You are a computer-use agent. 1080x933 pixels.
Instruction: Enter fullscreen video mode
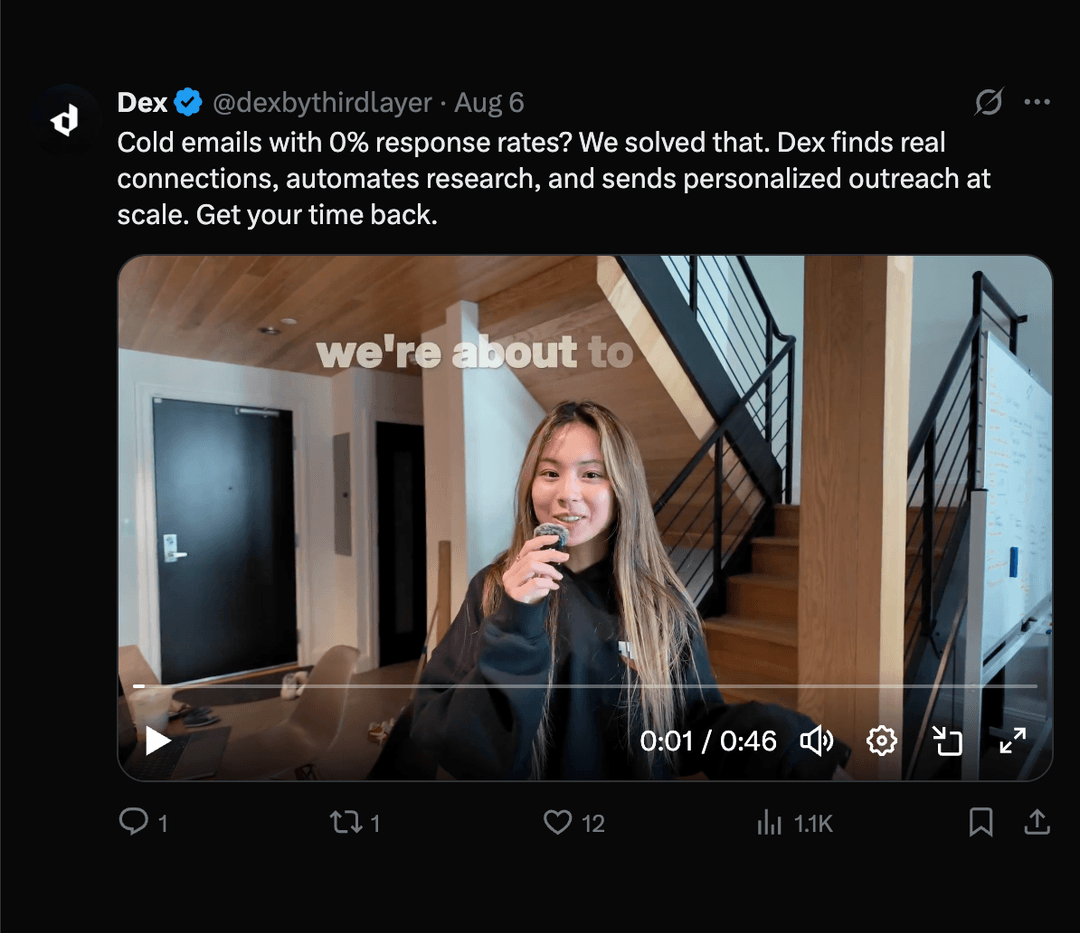pos(1013,741)
